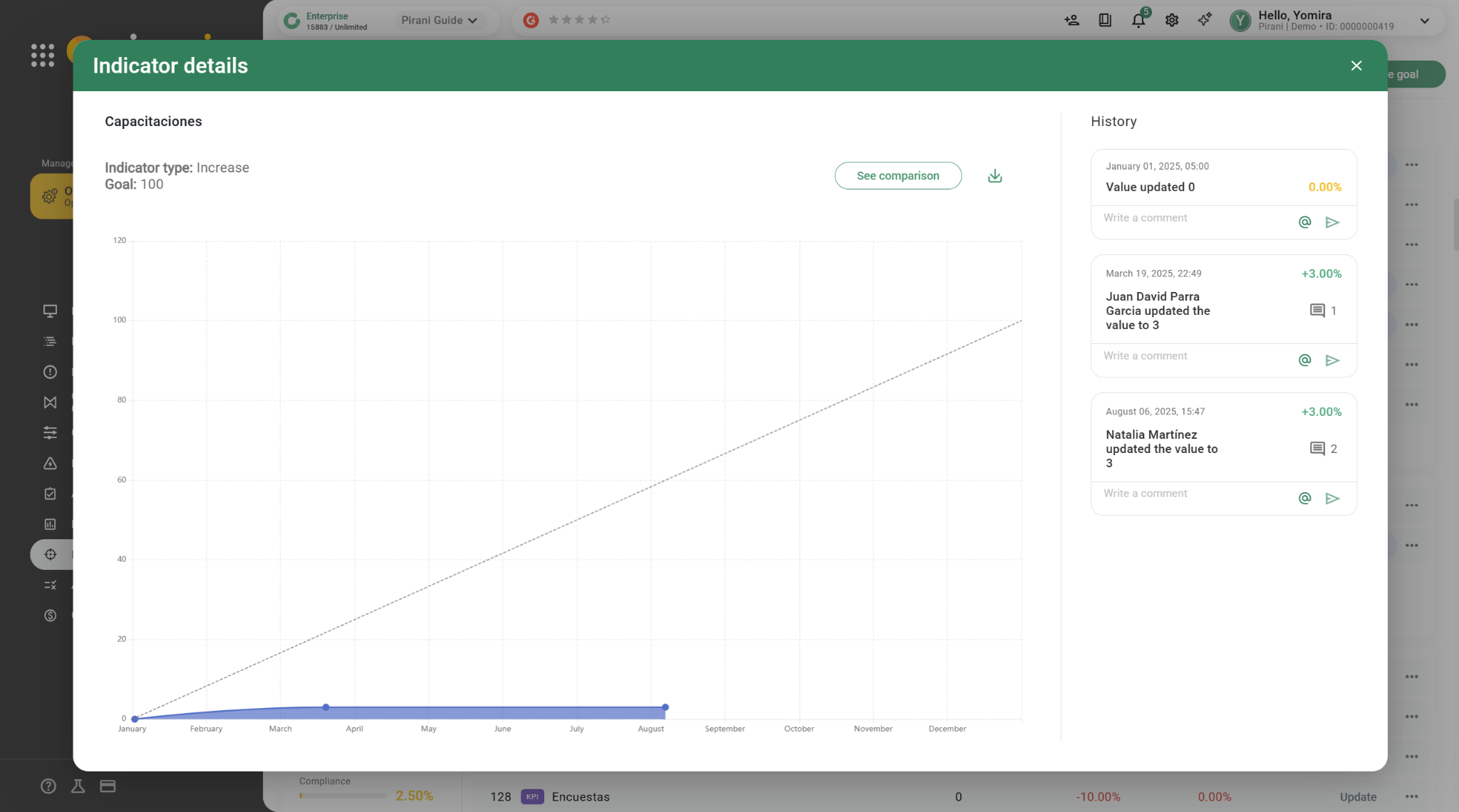
Task: Send comment on August 06 history entry
Action: coord(1332,499)
